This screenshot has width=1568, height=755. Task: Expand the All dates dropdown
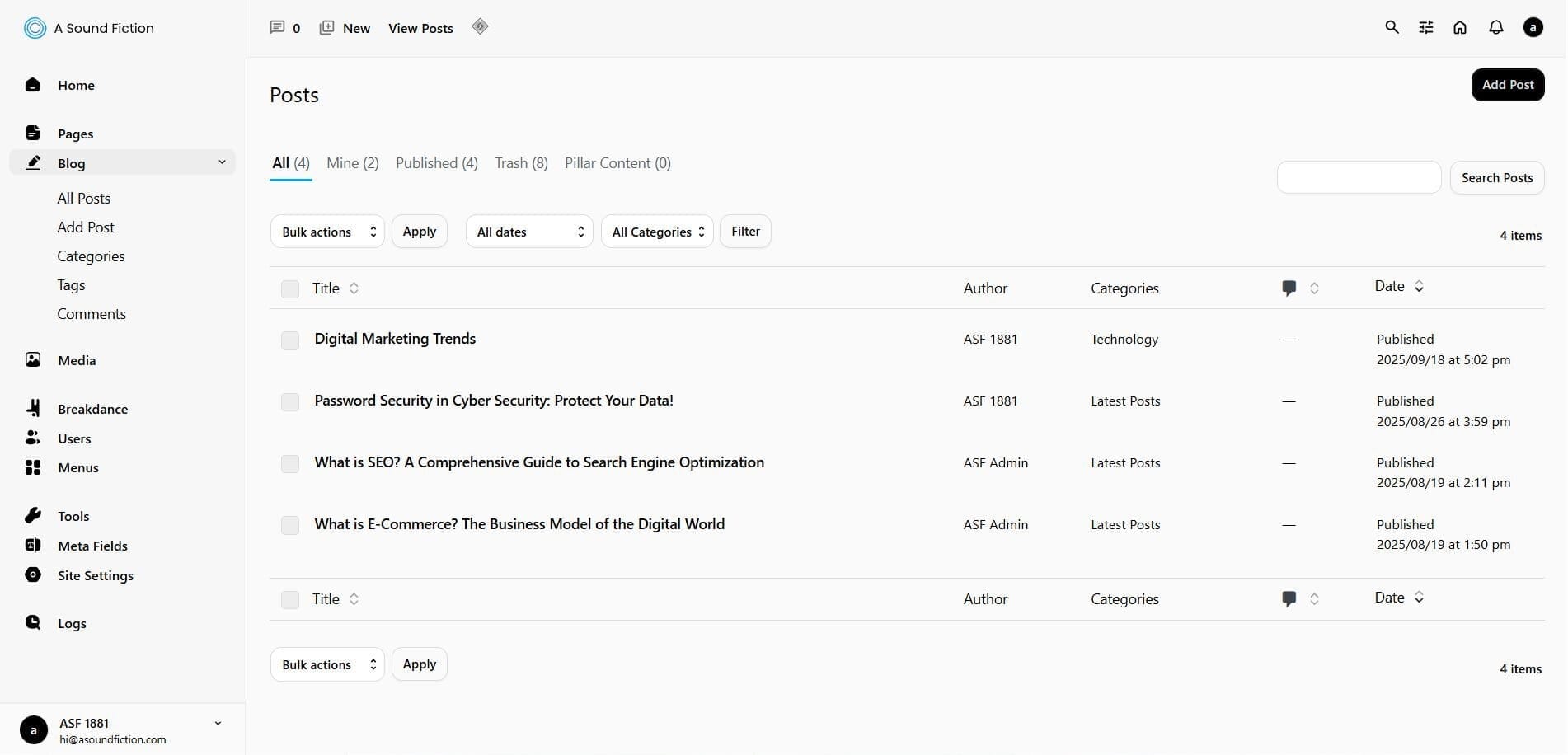point(528,232)
